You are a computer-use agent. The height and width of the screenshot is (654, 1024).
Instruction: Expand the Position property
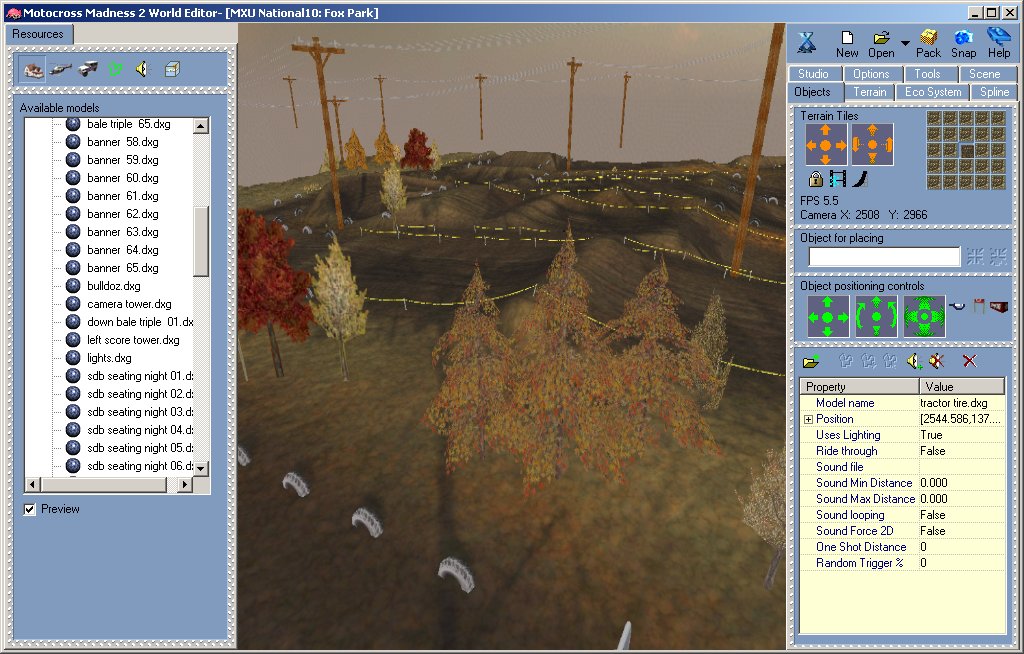pos(808,419)
